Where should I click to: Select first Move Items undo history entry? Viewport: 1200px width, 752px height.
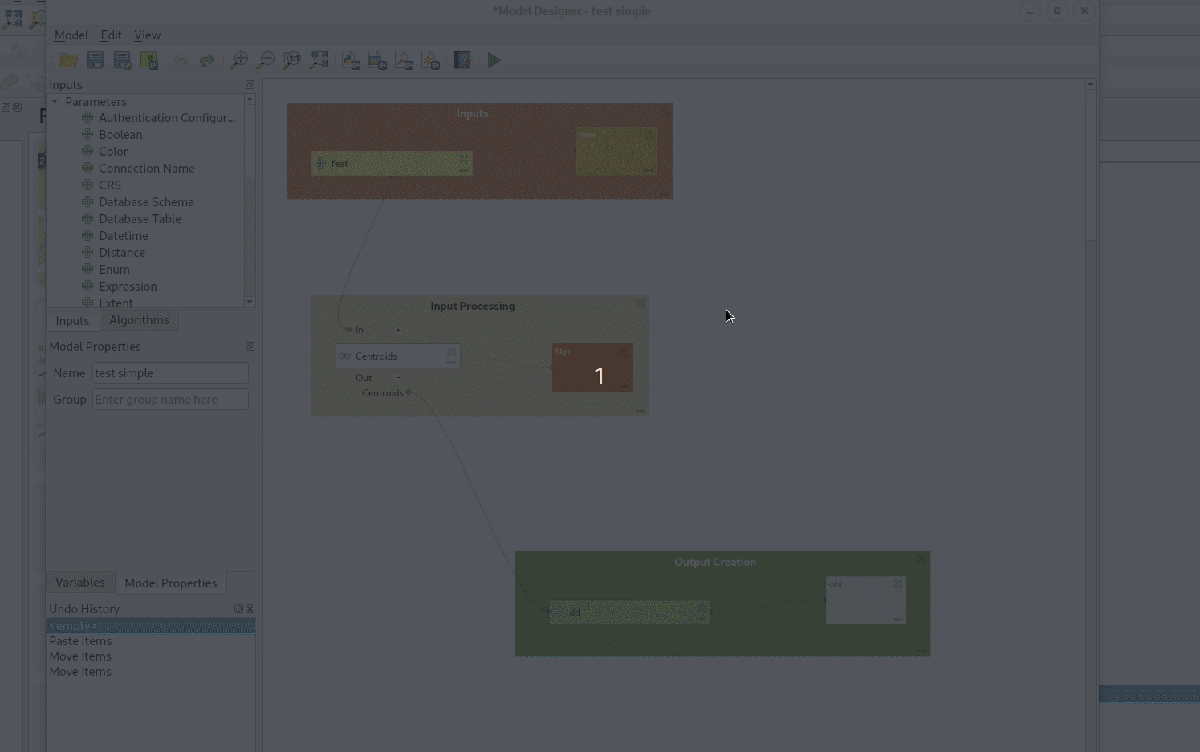81,657
